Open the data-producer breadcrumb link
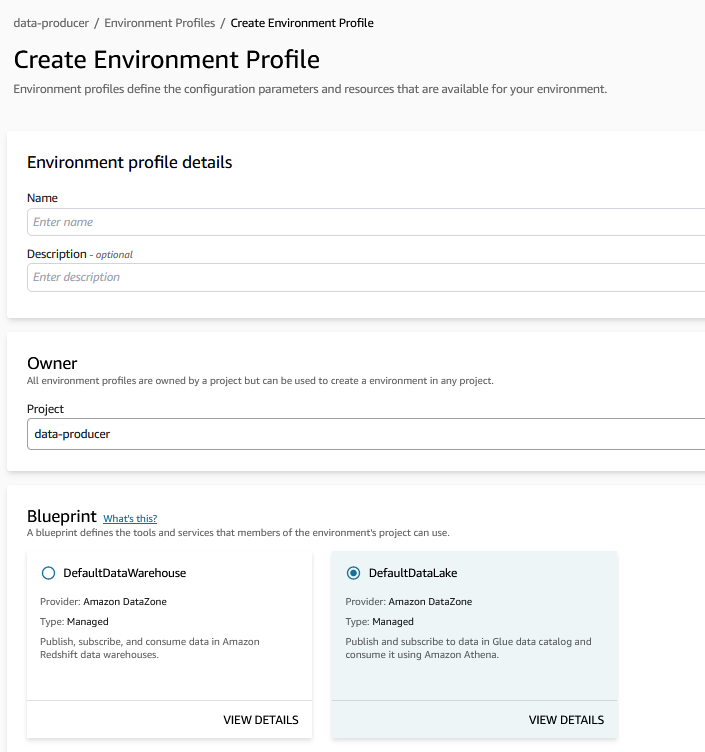 (52, 22)
